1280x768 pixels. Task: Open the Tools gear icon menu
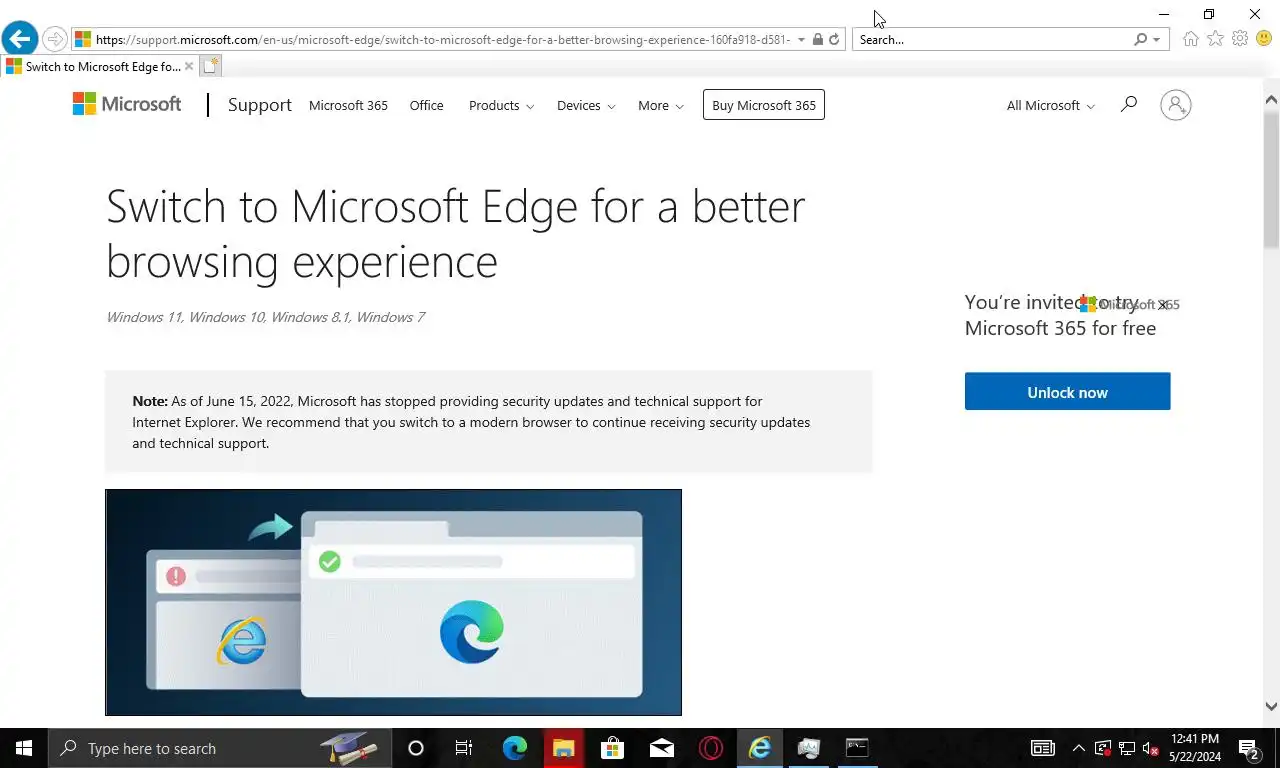tap(1240, 39)
